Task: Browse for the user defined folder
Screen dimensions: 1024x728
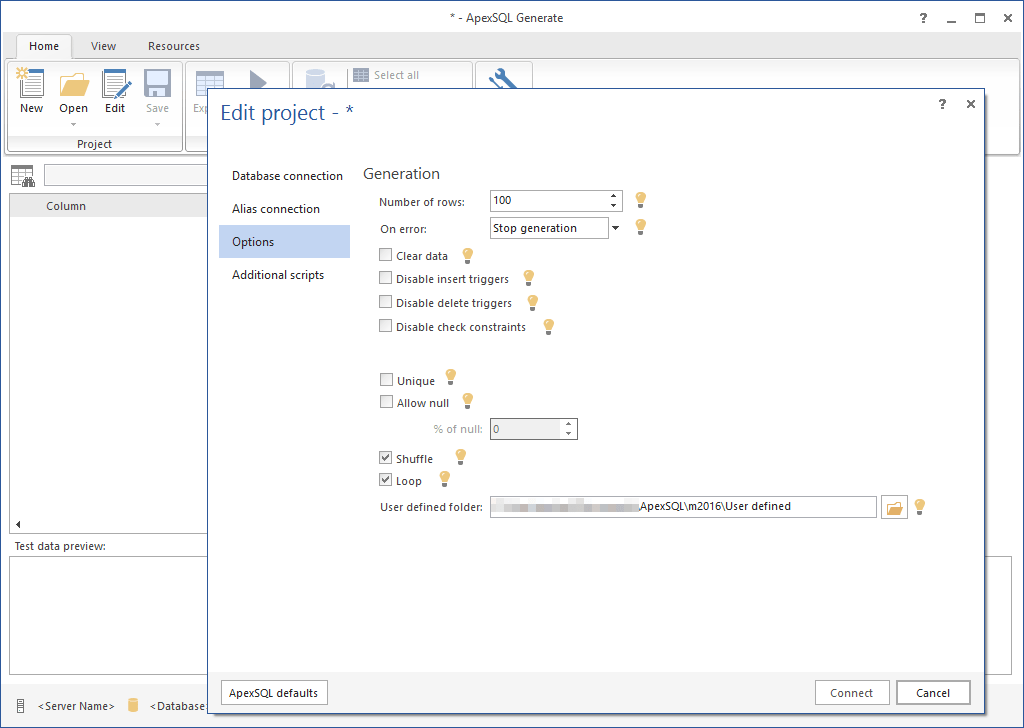Action: pos(894,507)
